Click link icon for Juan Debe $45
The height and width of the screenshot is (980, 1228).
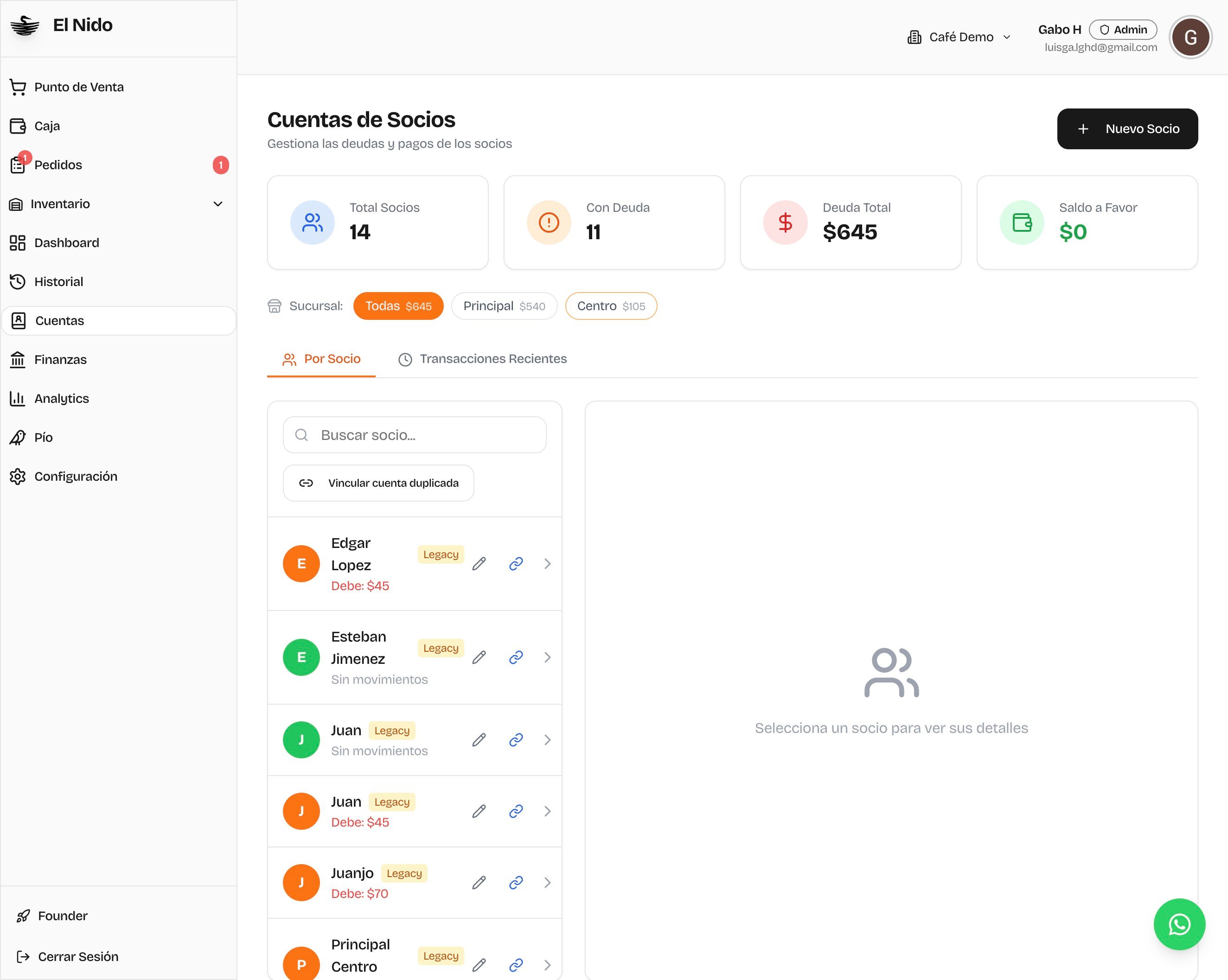(516, 811)
